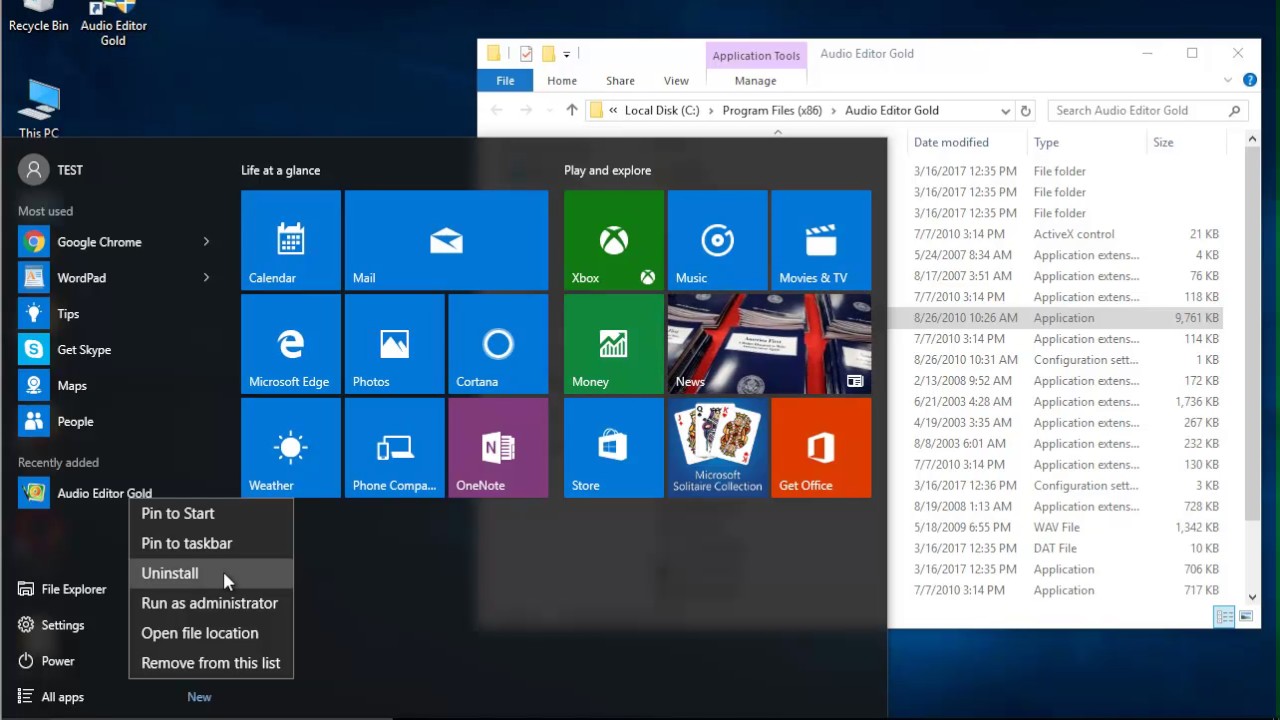Go up one folder level in Explorer
This screenshot has height=720, width=1280.
(571, 111)
